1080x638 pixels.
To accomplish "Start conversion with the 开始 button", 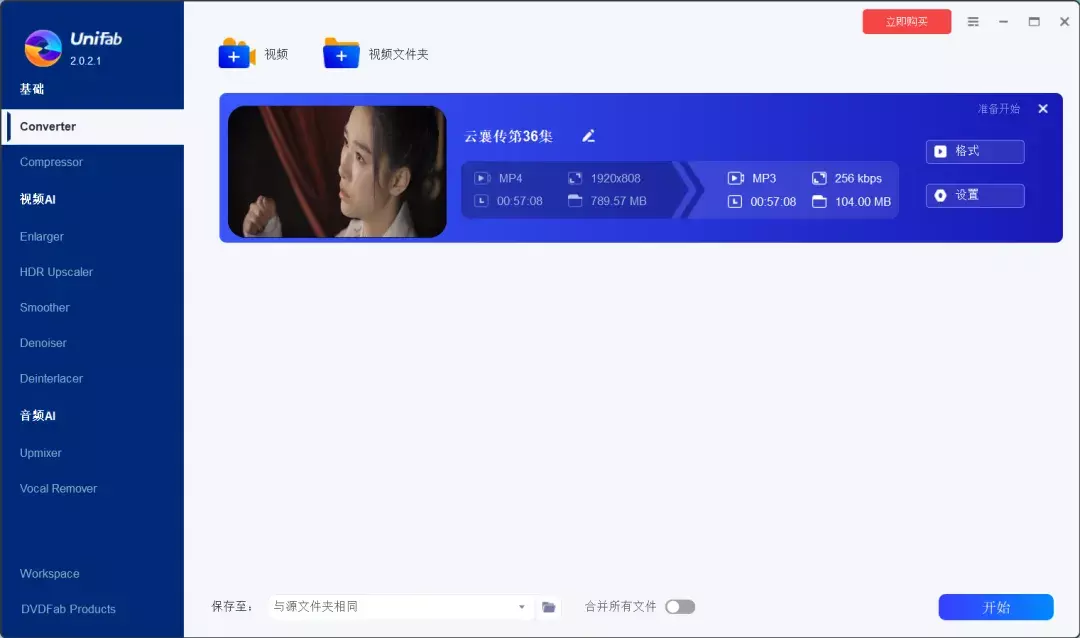I will click(x=995, y=607).
